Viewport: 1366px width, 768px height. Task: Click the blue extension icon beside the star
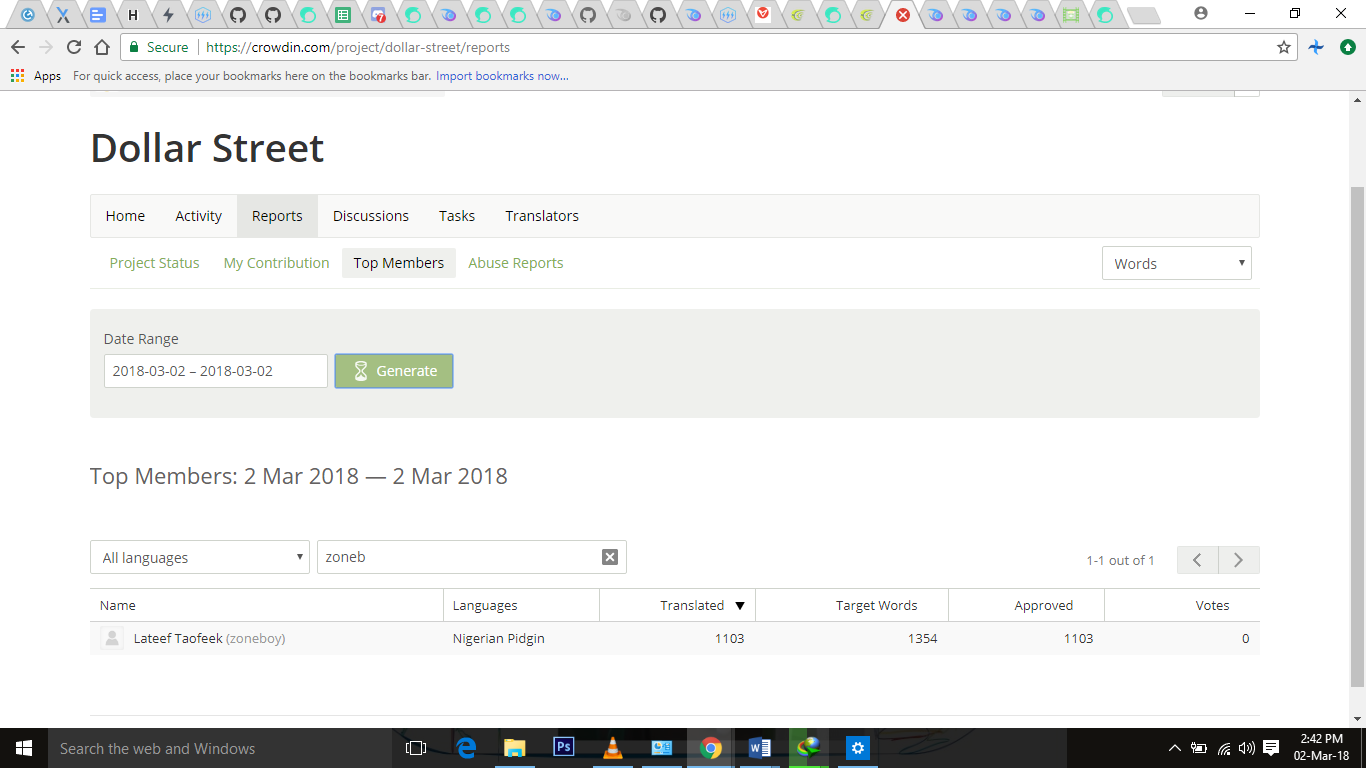1316,47
